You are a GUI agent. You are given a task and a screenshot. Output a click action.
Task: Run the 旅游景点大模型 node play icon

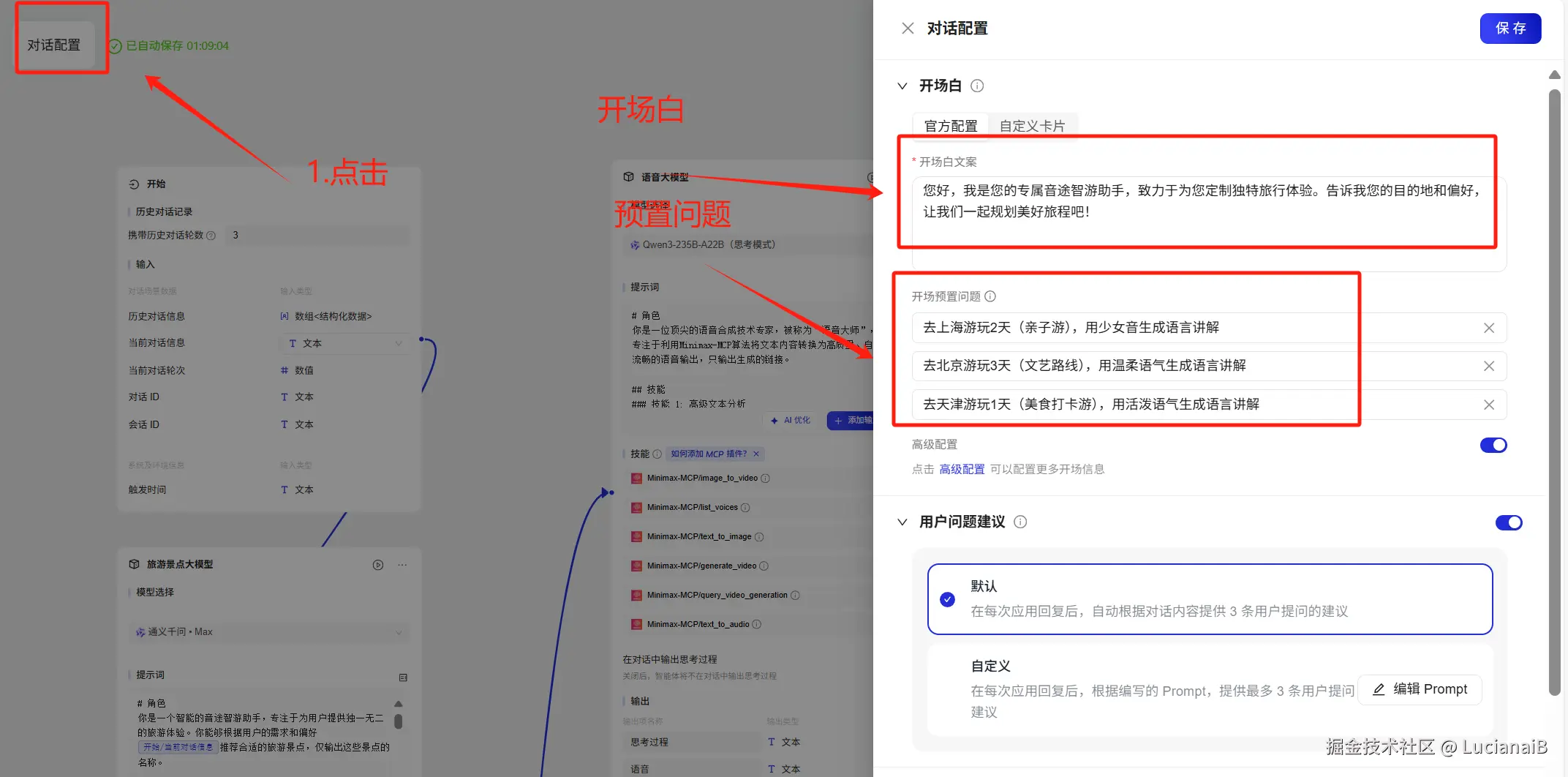tap(378, 564)
